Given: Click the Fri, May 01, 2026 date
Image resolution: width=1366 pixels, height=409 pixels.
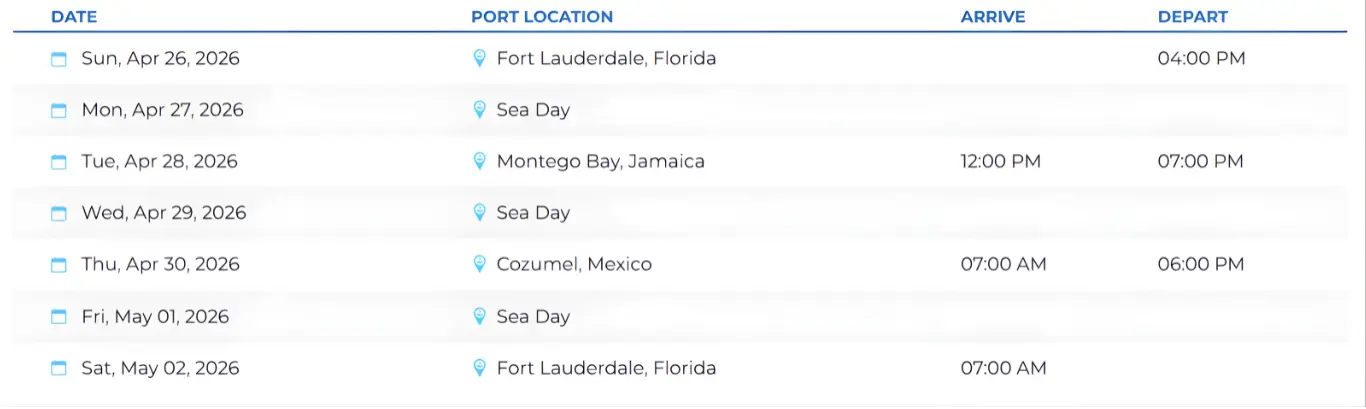Looking at the screenshot, I should coord(155,317).
